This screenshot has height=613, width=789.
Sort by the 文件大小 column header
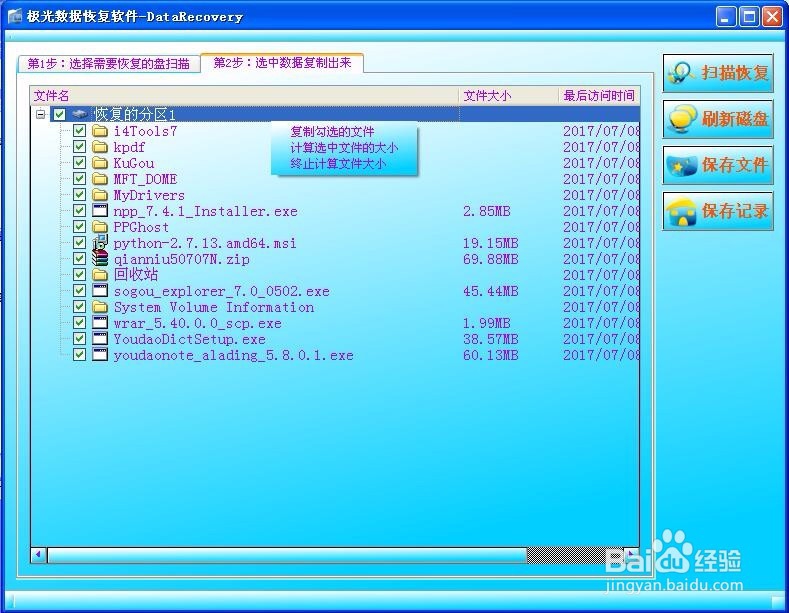coord(508,96)
